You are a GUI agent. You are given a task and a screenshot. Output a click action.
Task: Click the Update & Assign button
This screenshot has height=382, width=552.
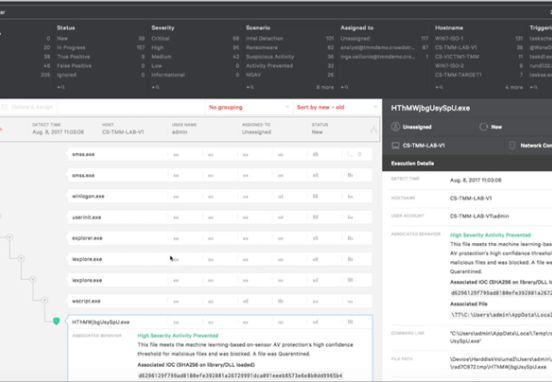tap(28, 107)
